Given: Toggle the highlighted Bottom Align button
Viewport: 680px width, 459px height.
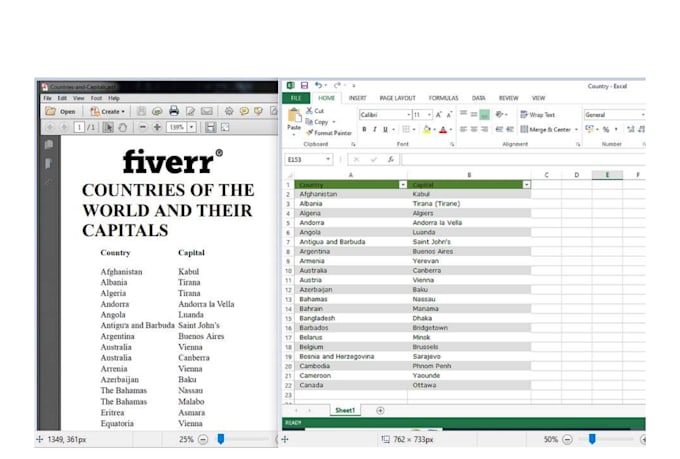Looking at the screenshot, I should point(484,115).
